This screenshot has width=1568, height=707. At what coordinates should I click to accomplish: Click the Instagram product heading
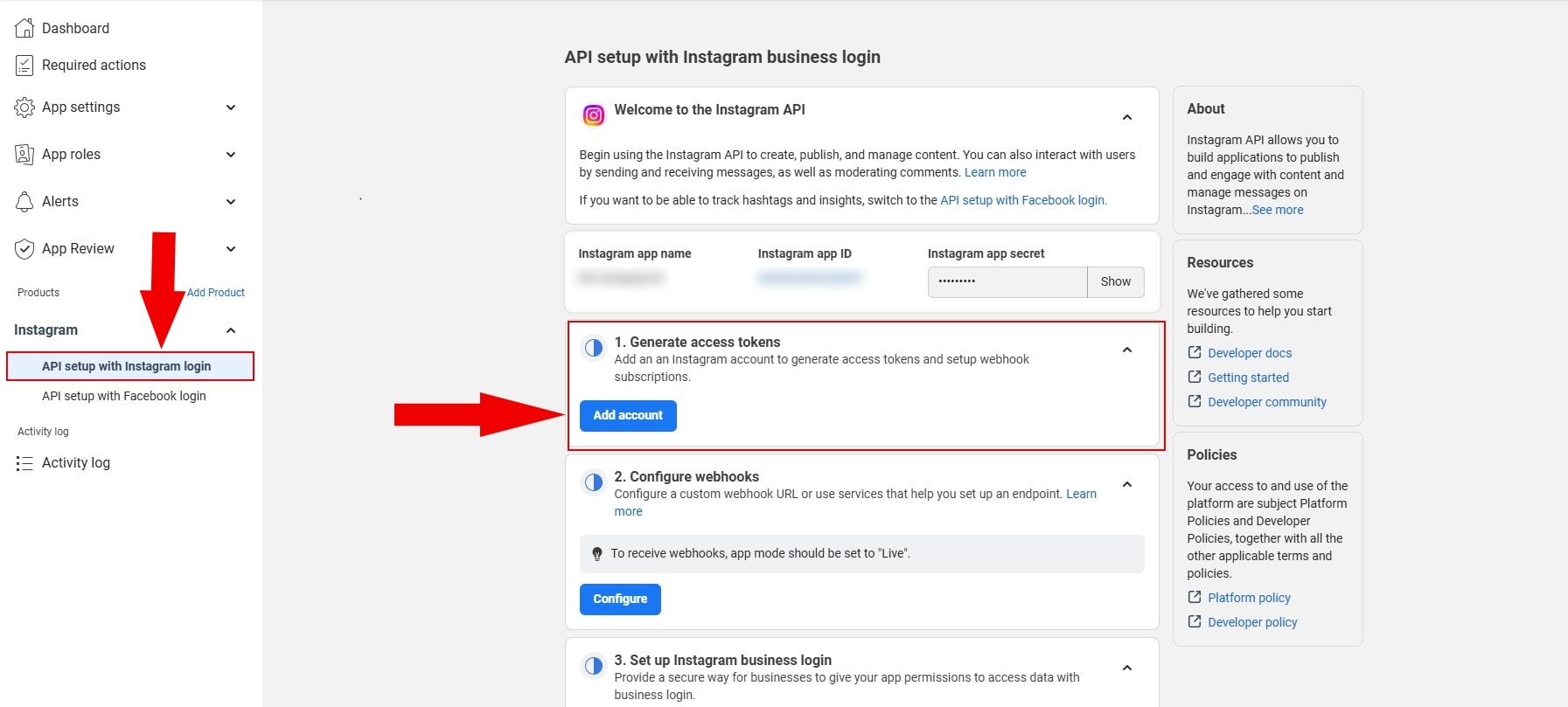(x=45, y=330)
